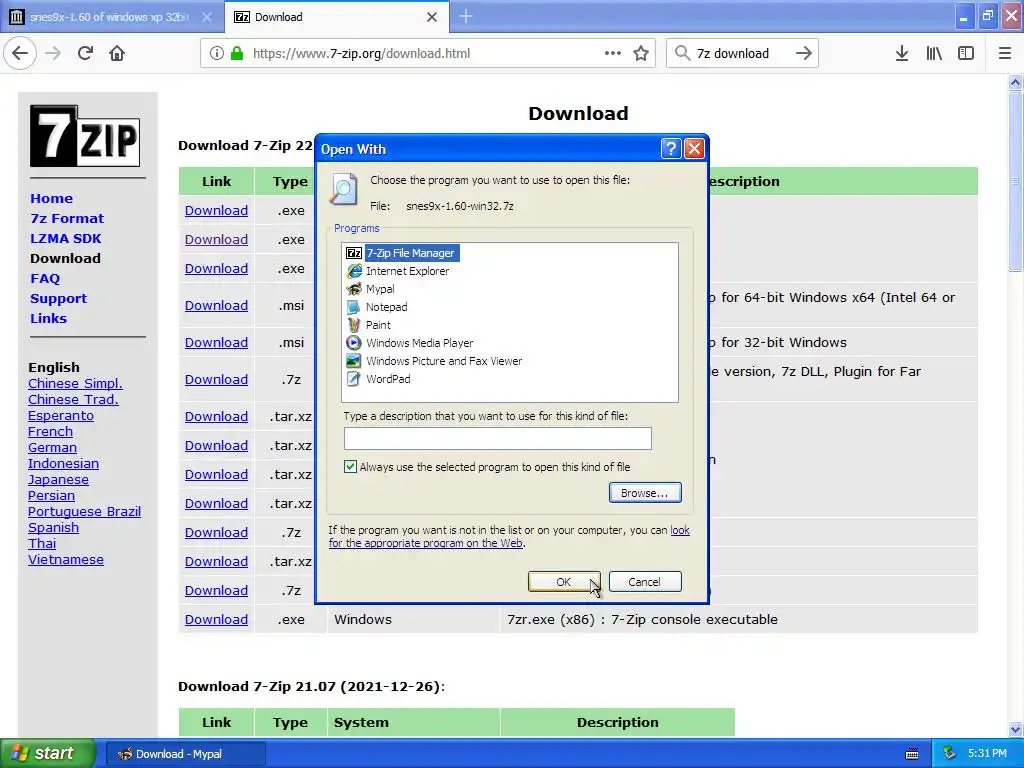
Task: Open the Library bookshelf icon
Action: tap(934, 54)
